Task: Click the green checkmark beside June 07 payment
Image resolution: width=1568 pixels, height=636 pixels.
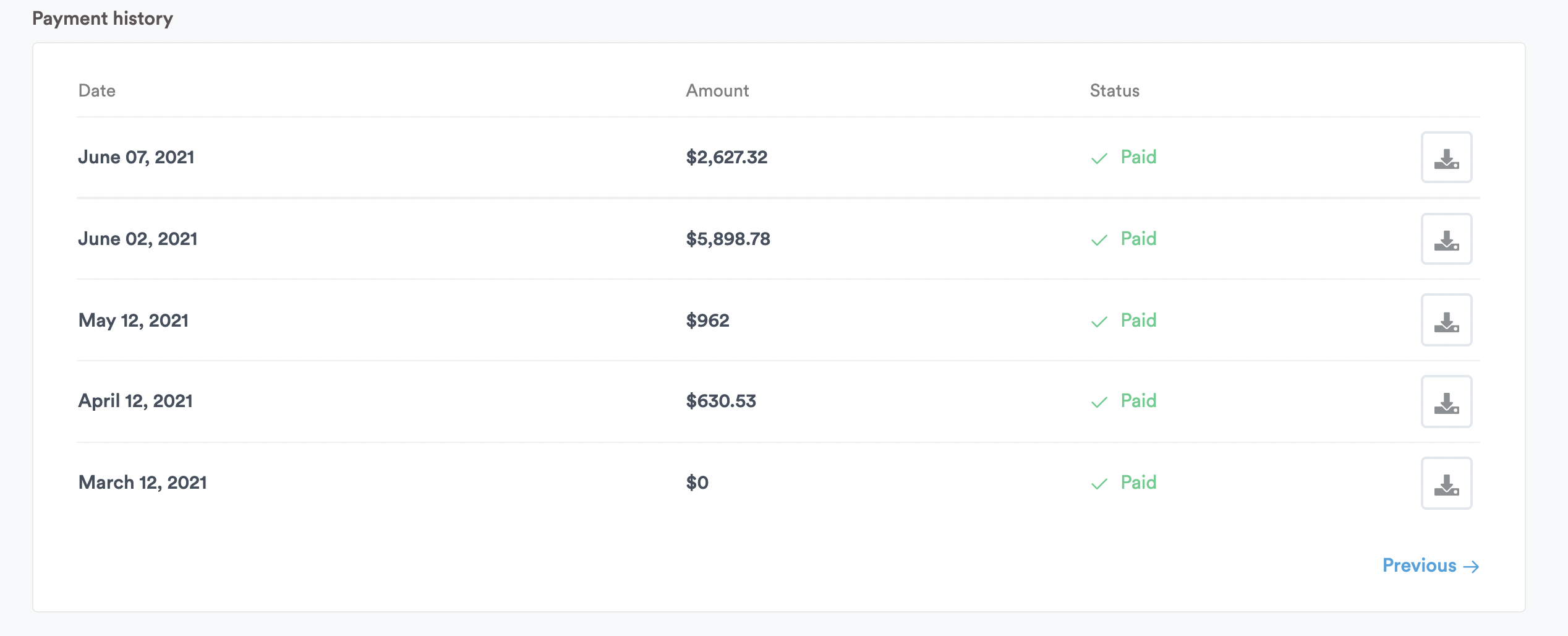Action: coord(1099,158)
